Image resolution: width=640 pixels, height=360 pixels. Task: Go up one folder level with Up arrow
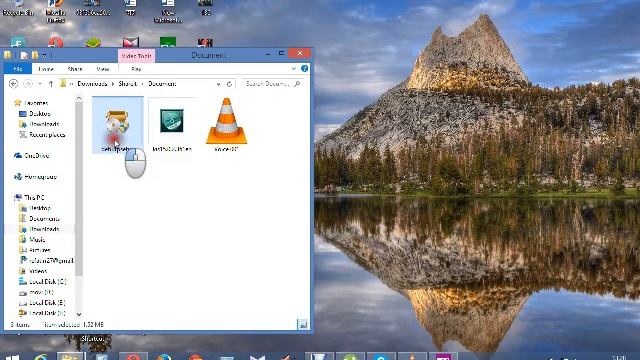tap(51, 84)
